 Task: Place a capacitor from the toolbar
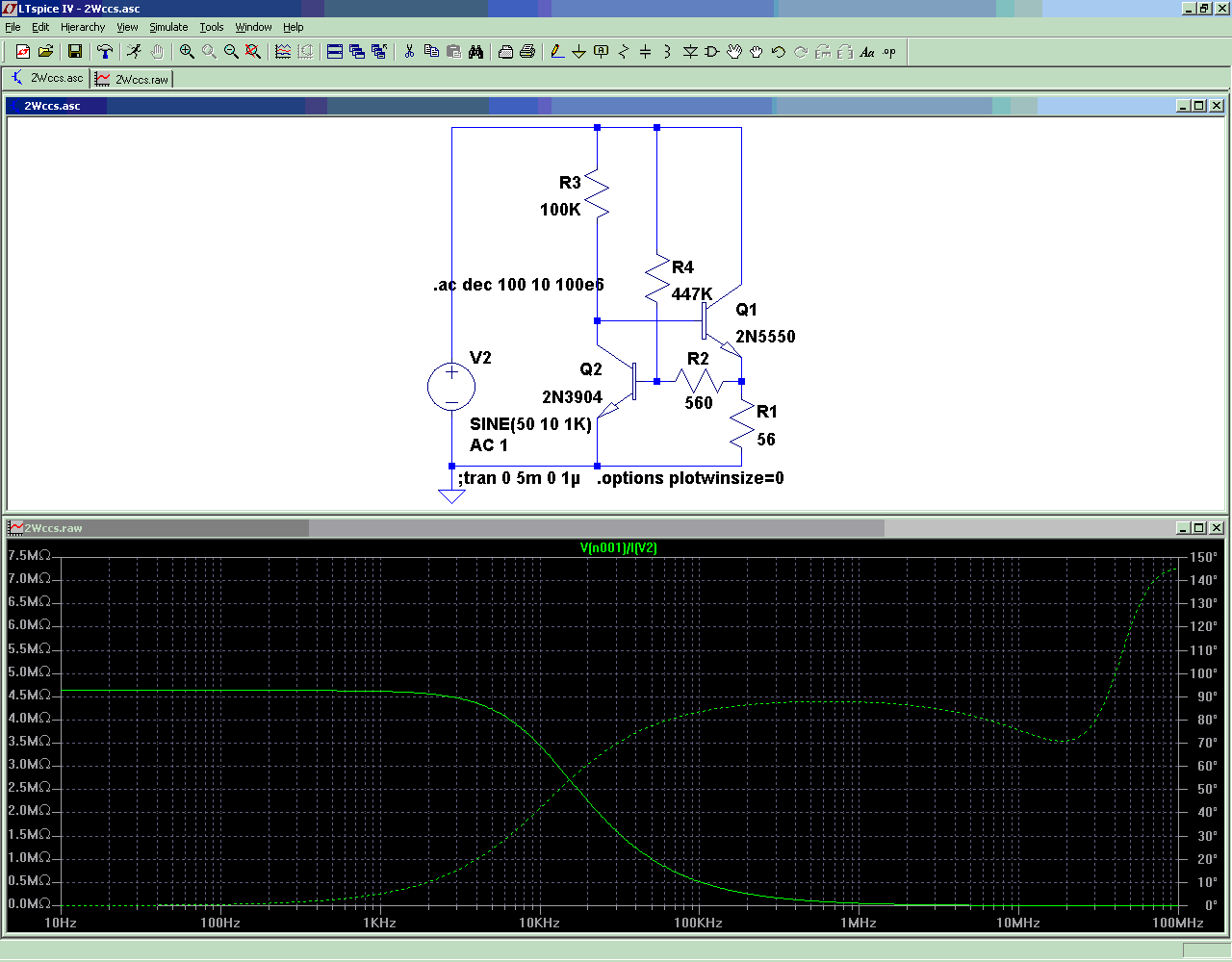(645, 52)
